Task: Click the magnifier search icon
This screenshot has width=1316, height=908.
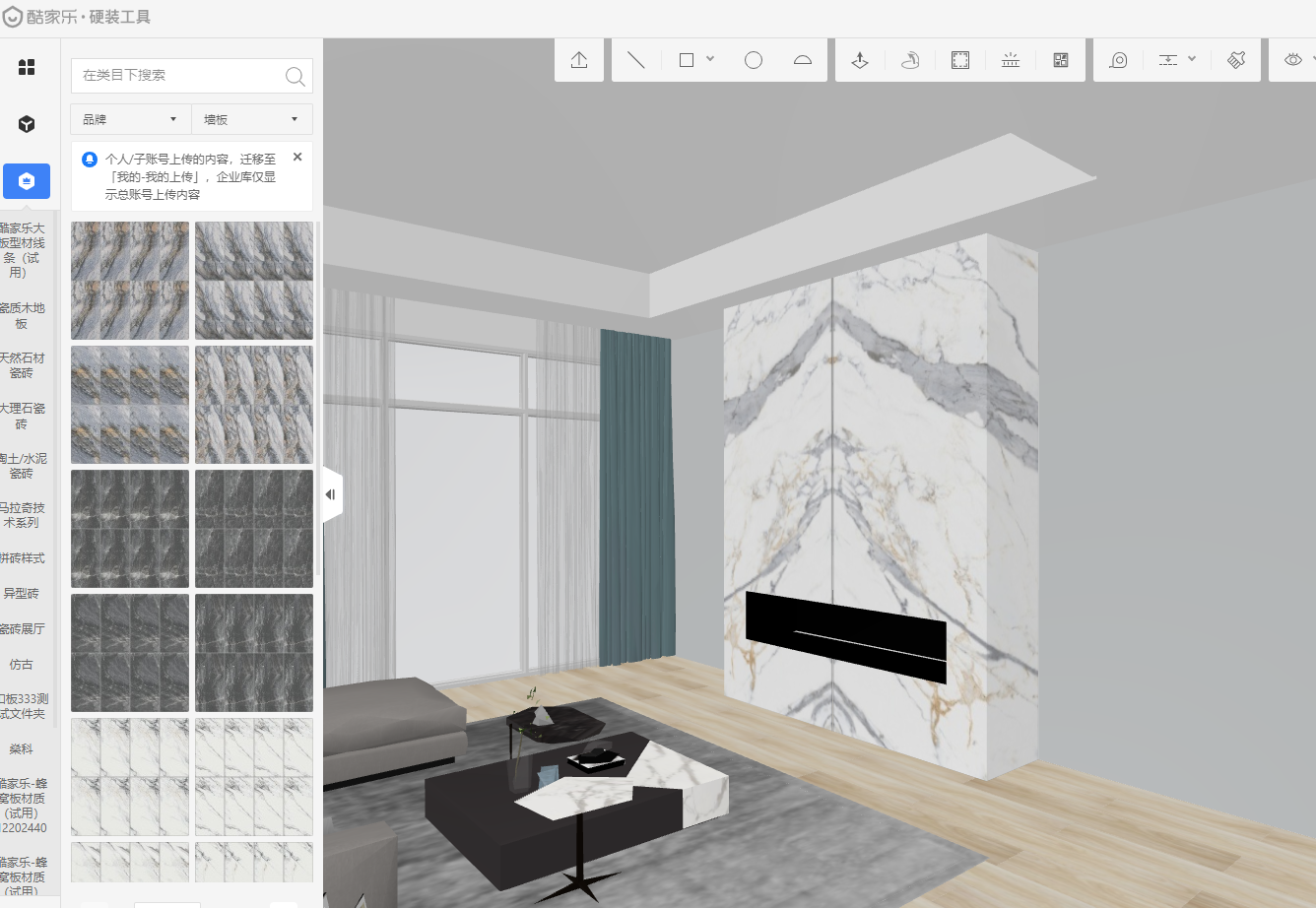Action: click(295, 76)
